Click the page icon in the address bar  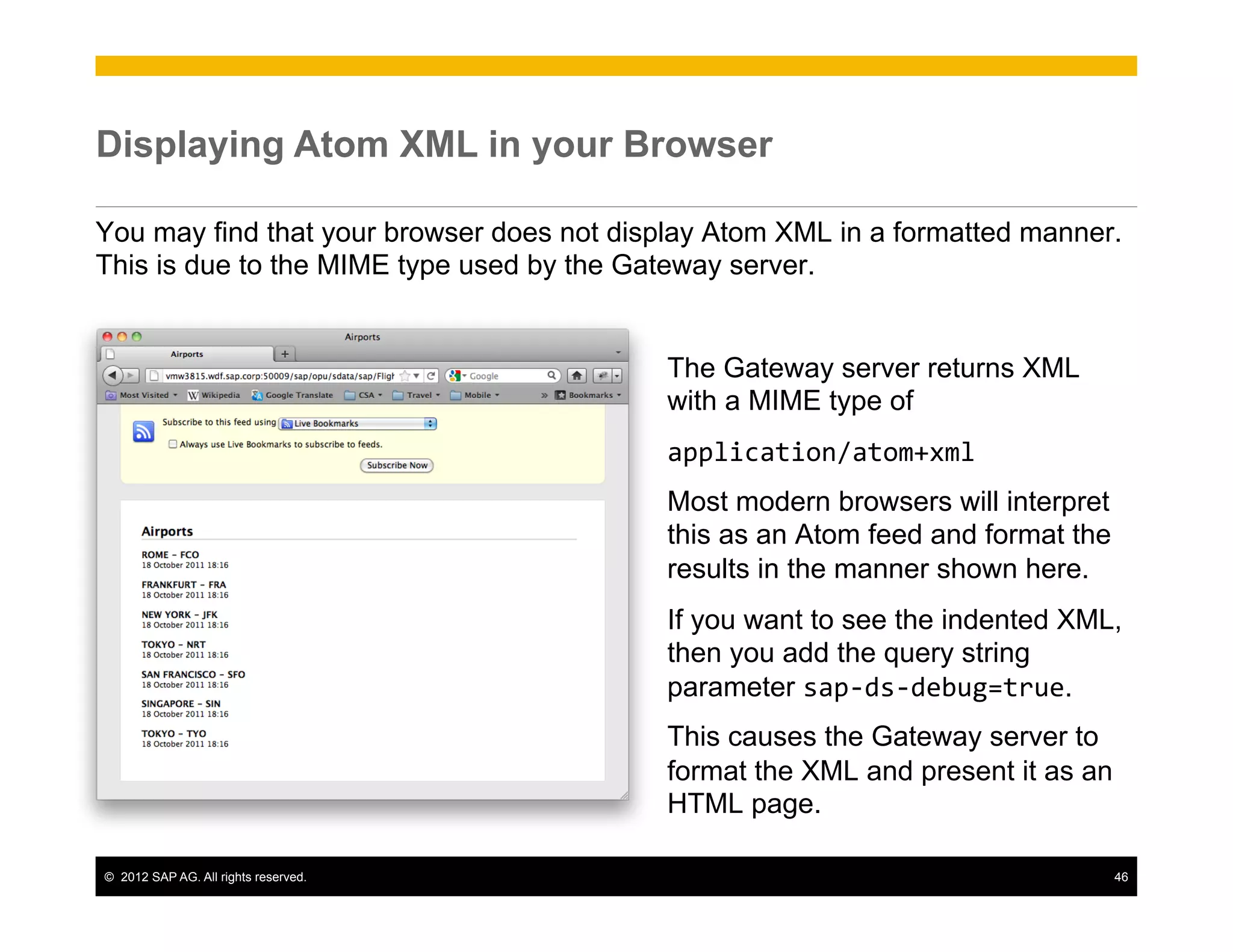click(154, 376)
